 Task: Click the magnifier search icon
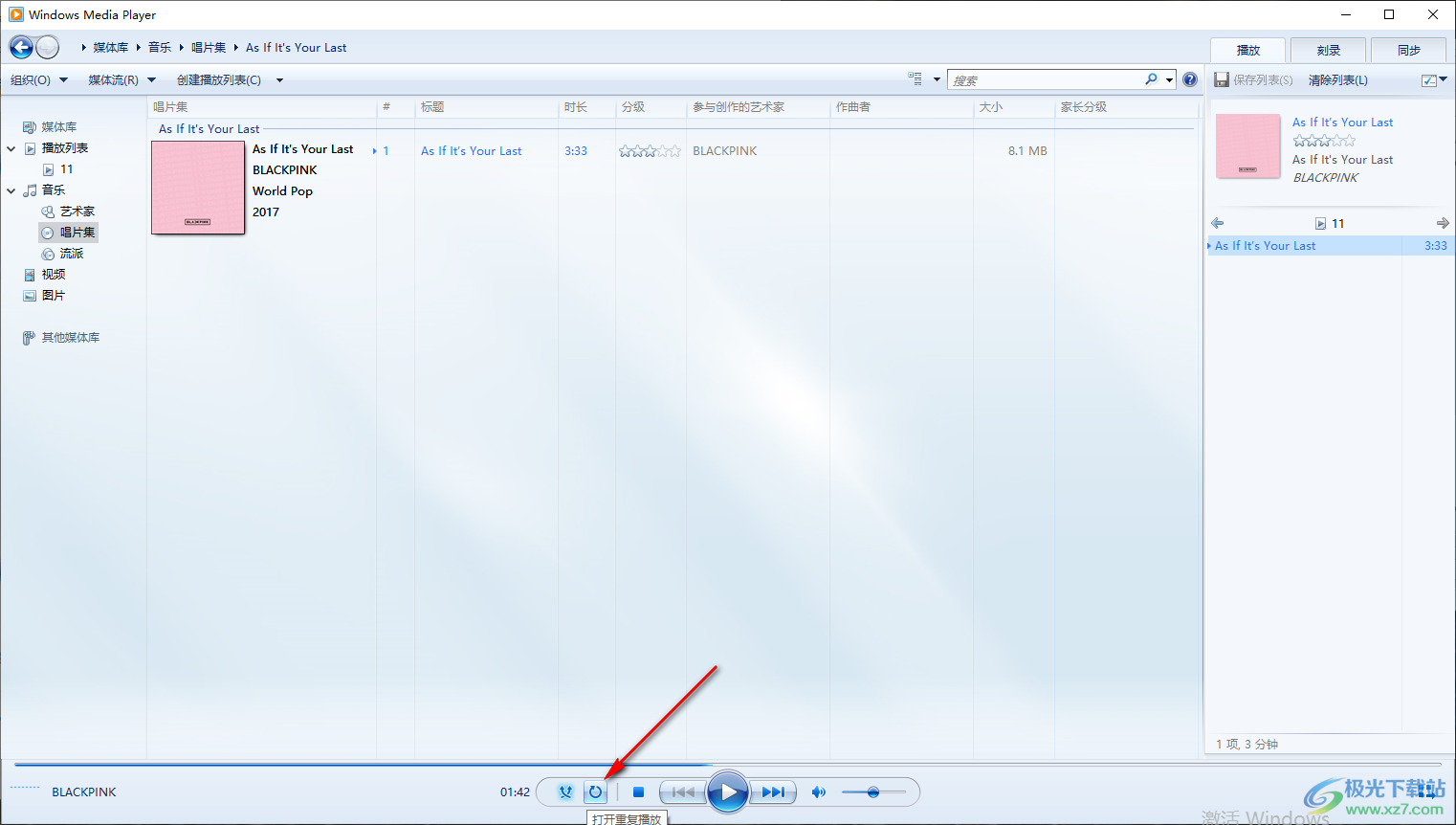[x=1152, y=79]
